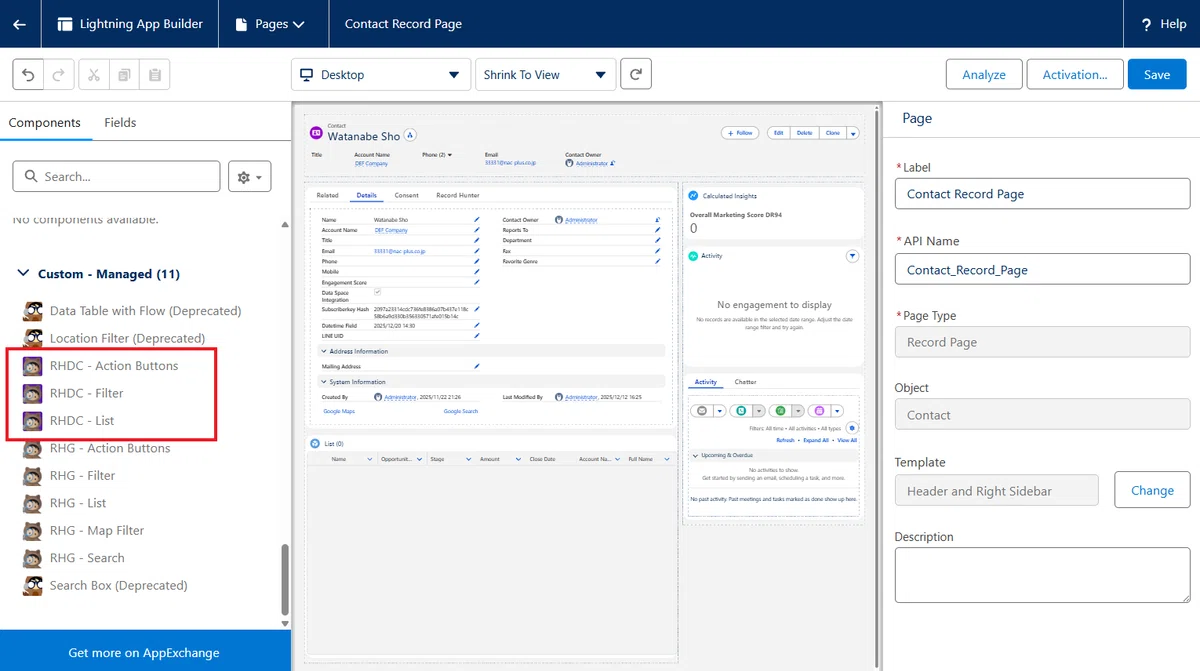Click the View All link
Screen dimensions: 1200x671
pos(847,440)
